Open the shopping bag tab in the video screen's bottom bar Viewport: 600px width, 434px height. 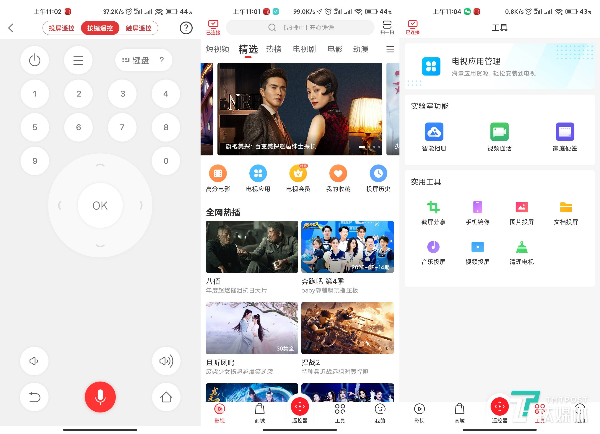pos(259,412)
